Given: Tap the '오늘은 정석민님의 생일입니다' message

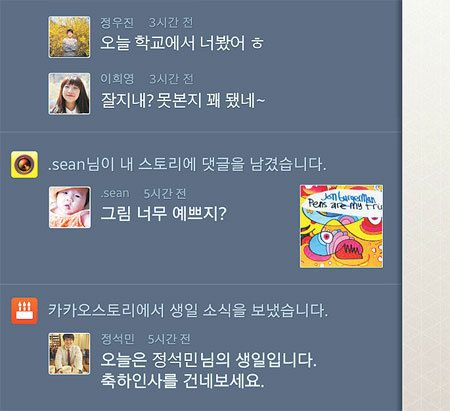Looking at the screenshot, I should coord(208,360).
